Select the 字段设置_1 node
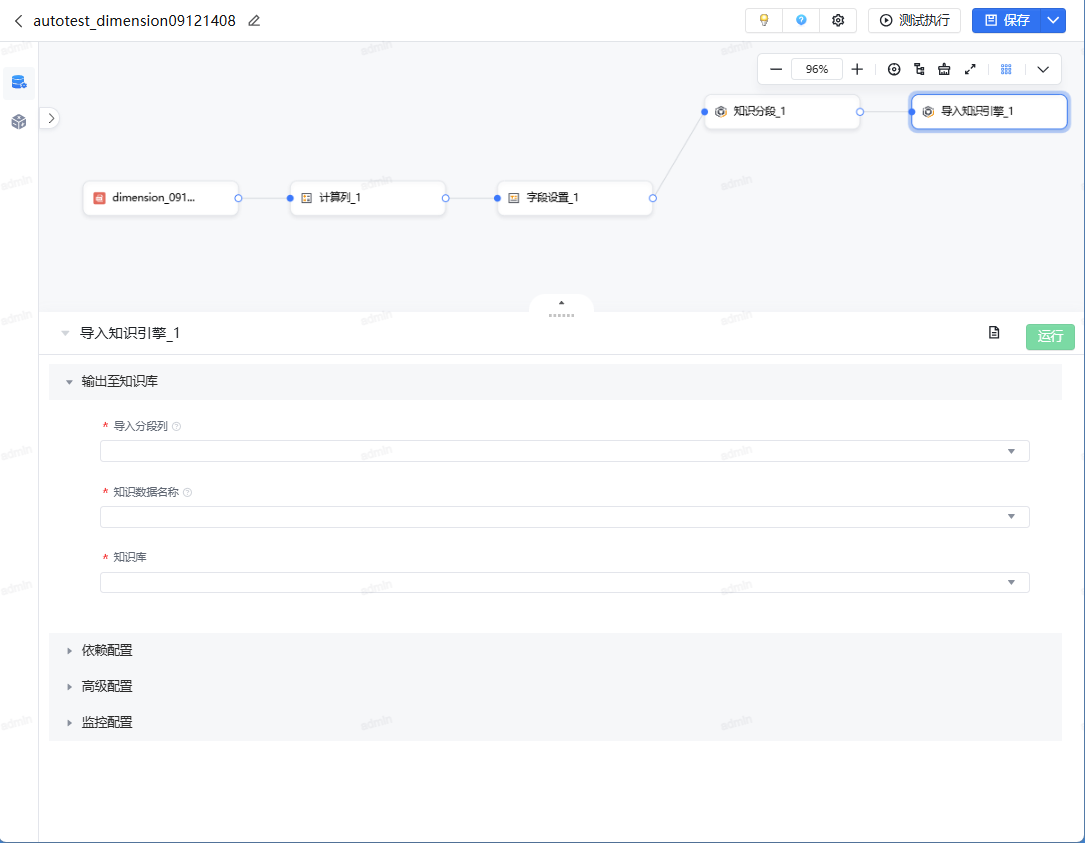The width and height of the screenshot is (1085, 843). click(x=575, y=198)
